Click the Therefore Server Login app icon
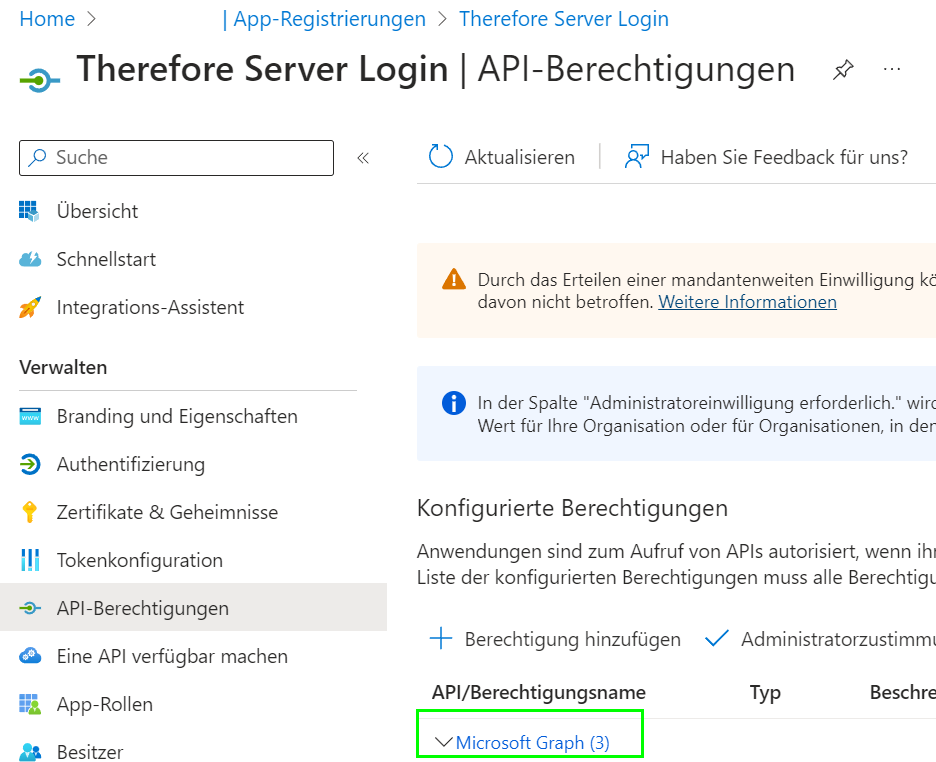 point(39,79)
